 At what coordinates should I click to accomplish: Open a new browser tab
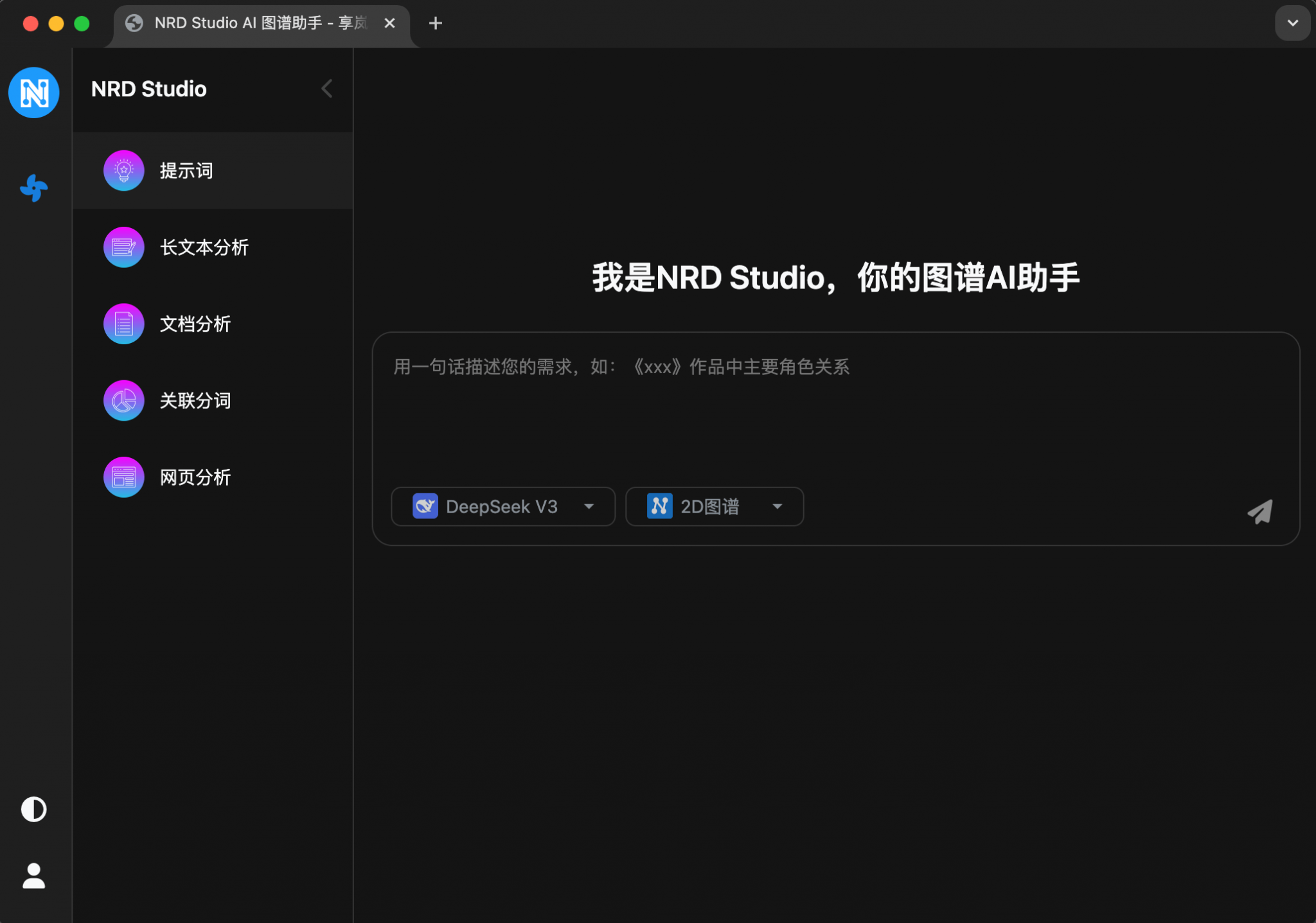pos(435,23)
